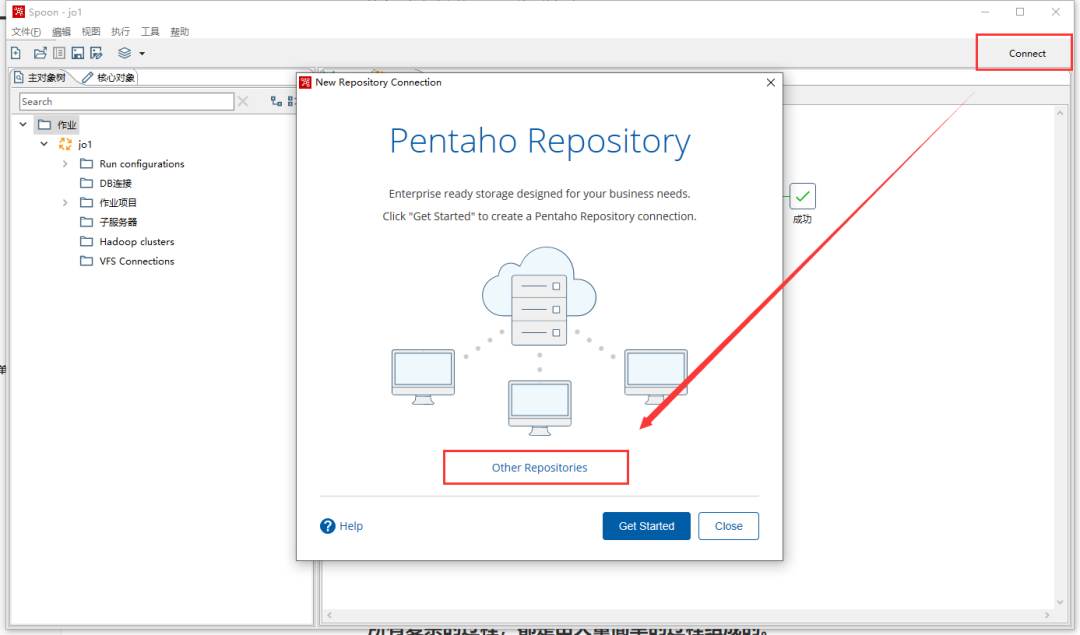Image resolution: width=1080 pixels, height=635 pixels.
Task: Click the Open file toolbar icon
Action: pos(40,53)
